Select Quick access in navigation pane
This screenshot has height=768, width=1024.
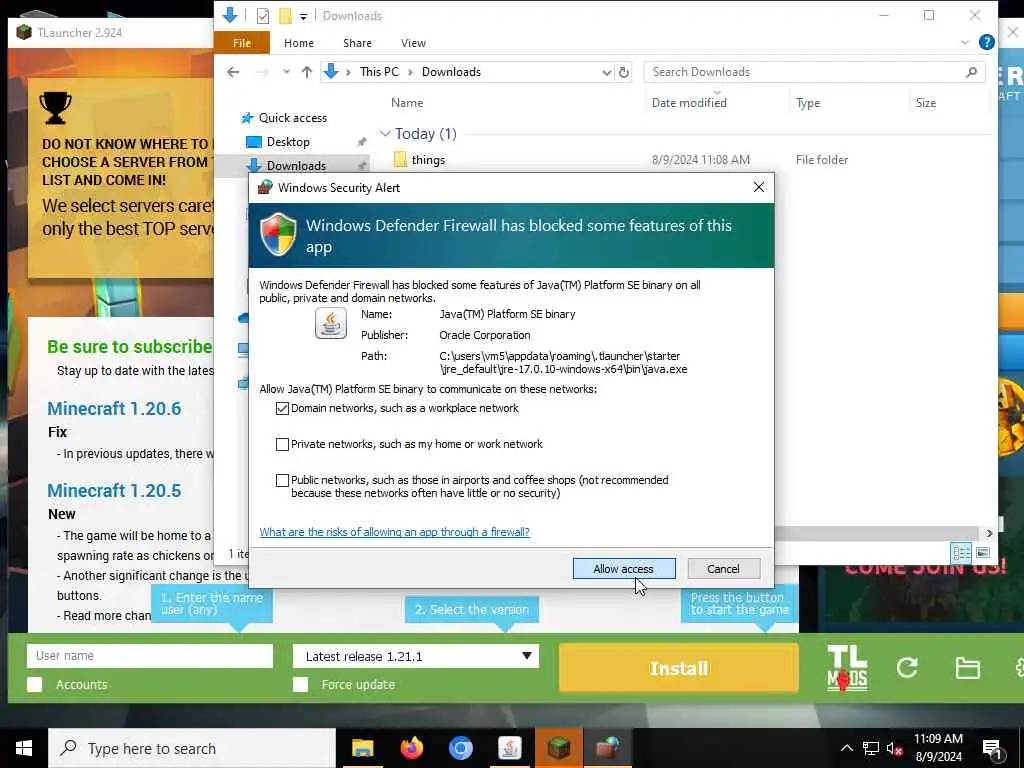point(293,118)
